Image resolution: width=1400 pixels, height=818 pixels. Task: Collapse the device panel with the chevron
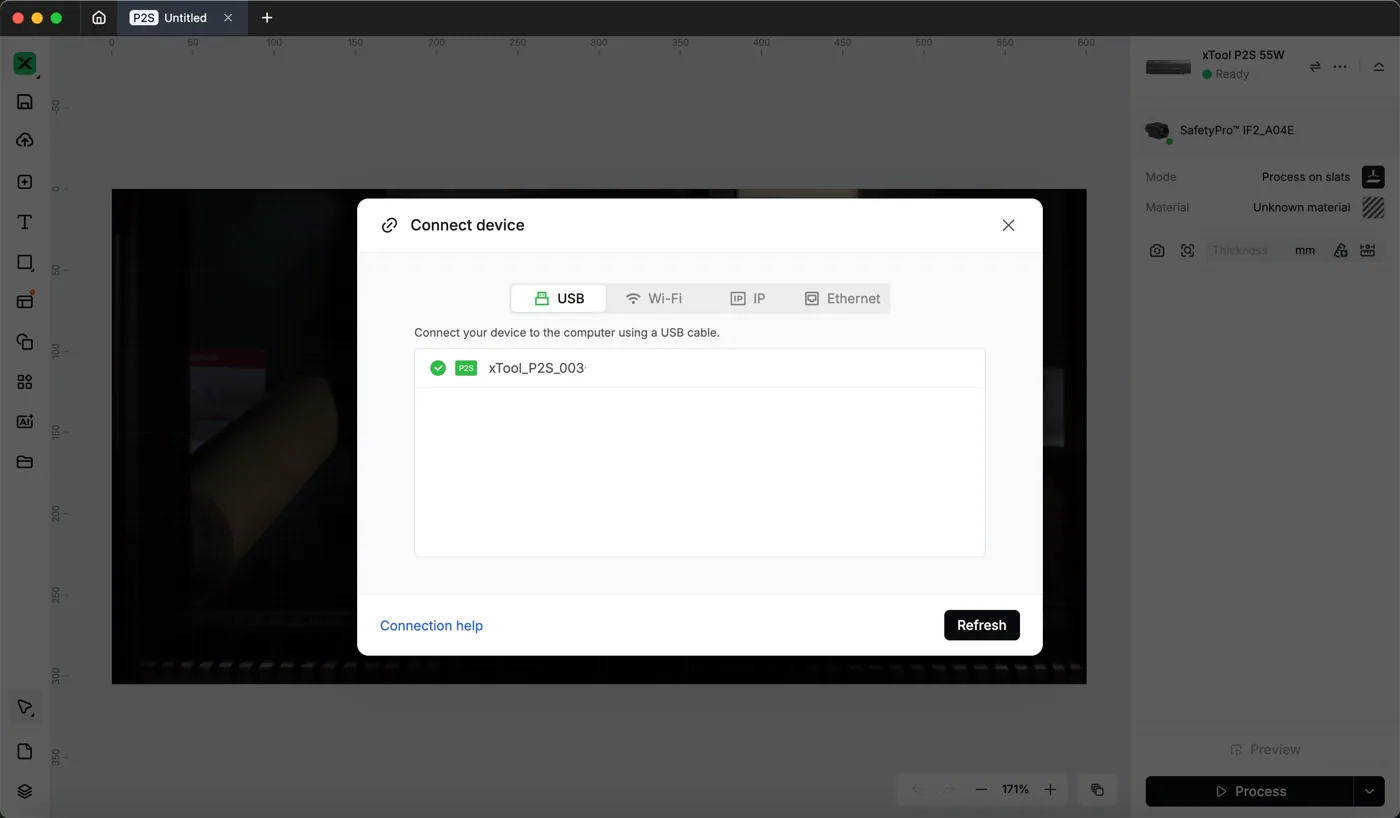tap(1379, 67)
